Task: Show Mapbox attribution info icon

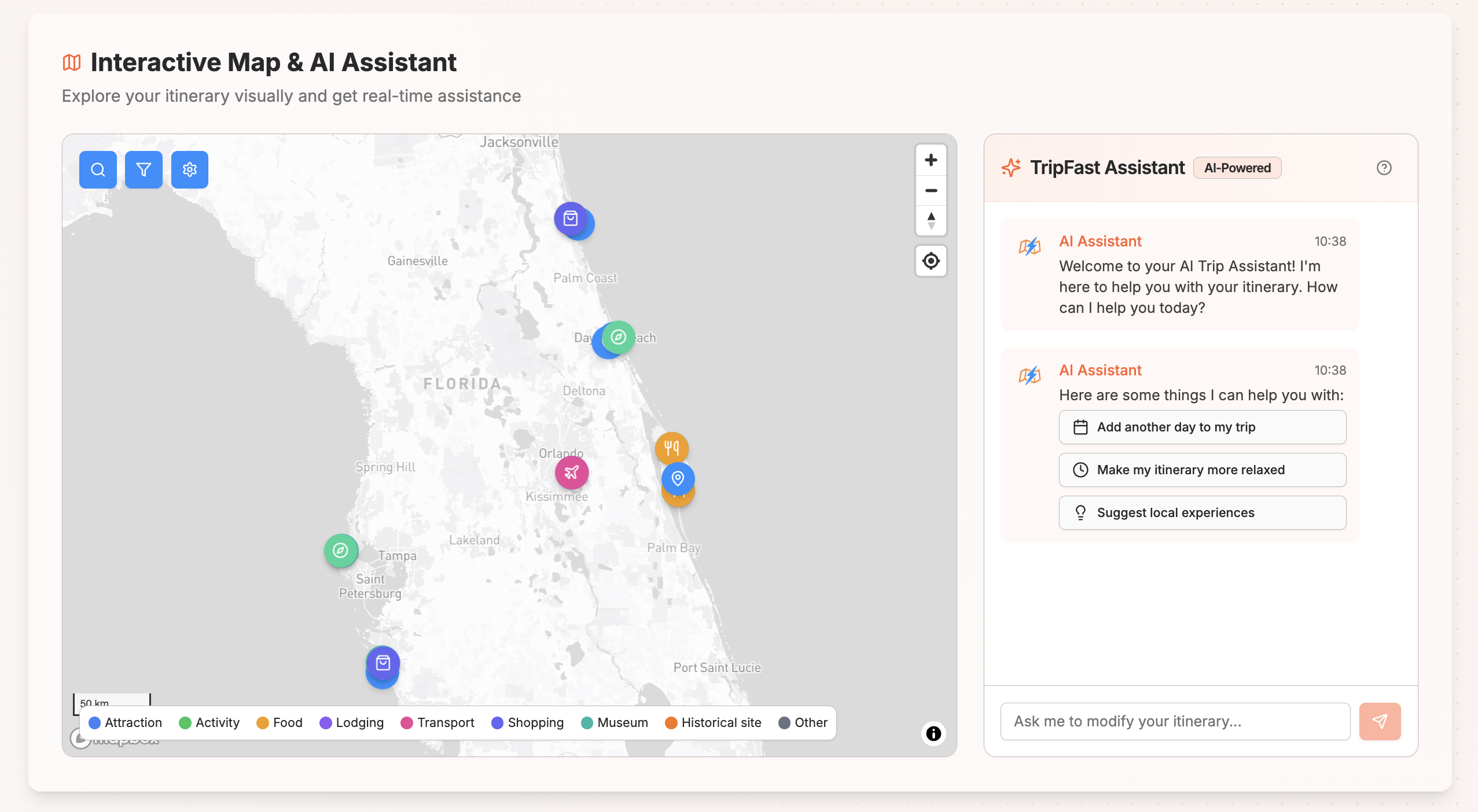Action: [933, 733]
